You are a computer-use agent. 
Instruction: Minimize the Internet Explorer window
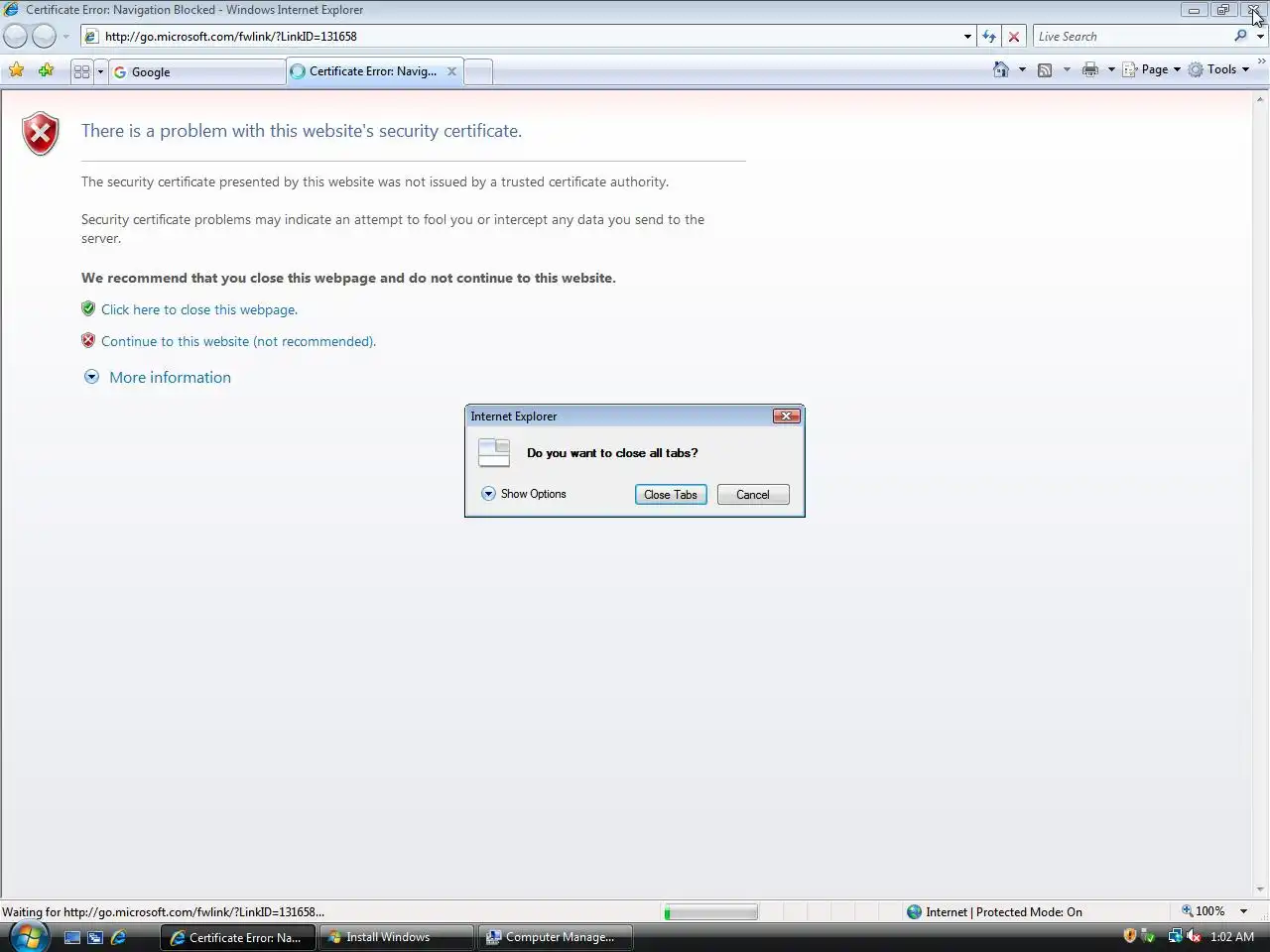point(1194,10)
